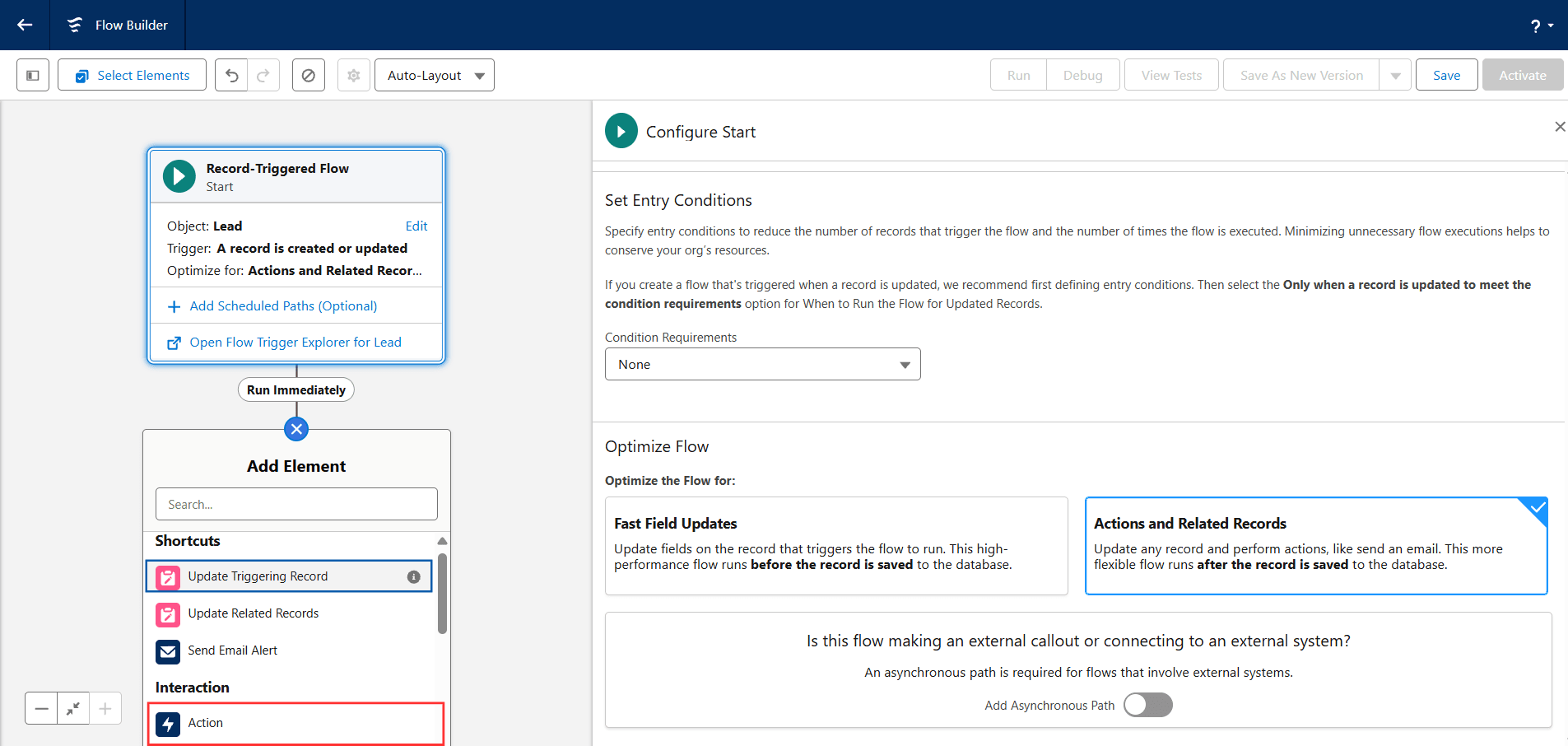Open flow settings gear icon

click(x=354, y=75)
